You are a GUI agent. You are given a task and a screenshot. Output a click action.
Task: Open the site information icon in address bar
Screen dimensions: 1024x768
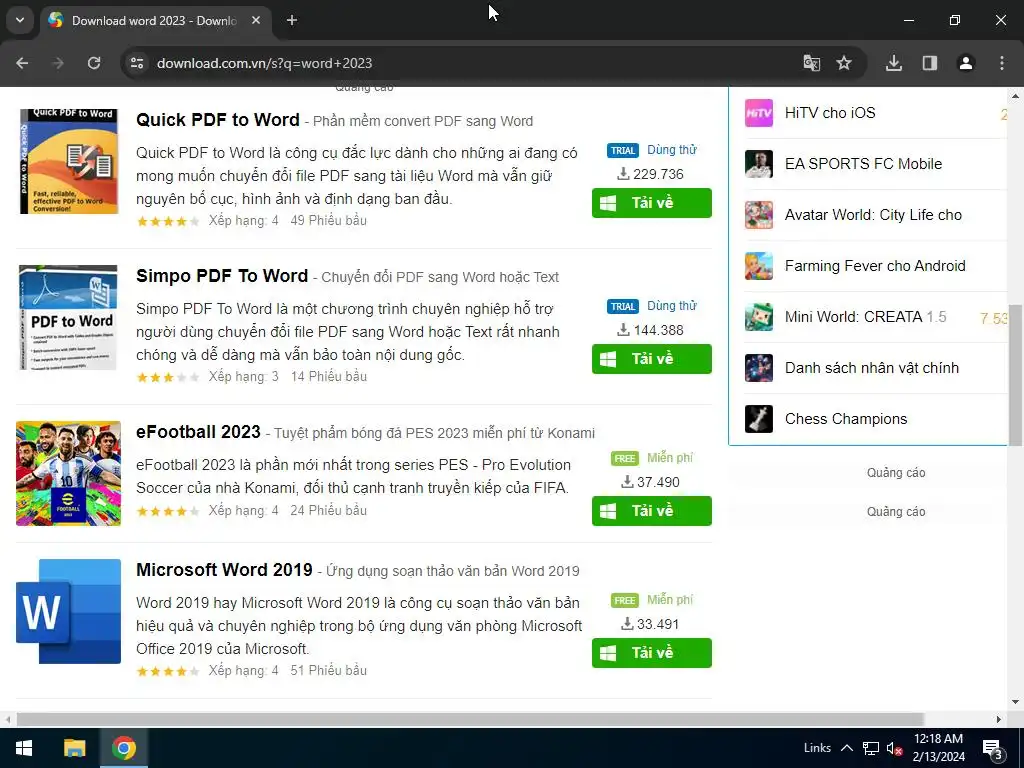[x=137, y=63]
